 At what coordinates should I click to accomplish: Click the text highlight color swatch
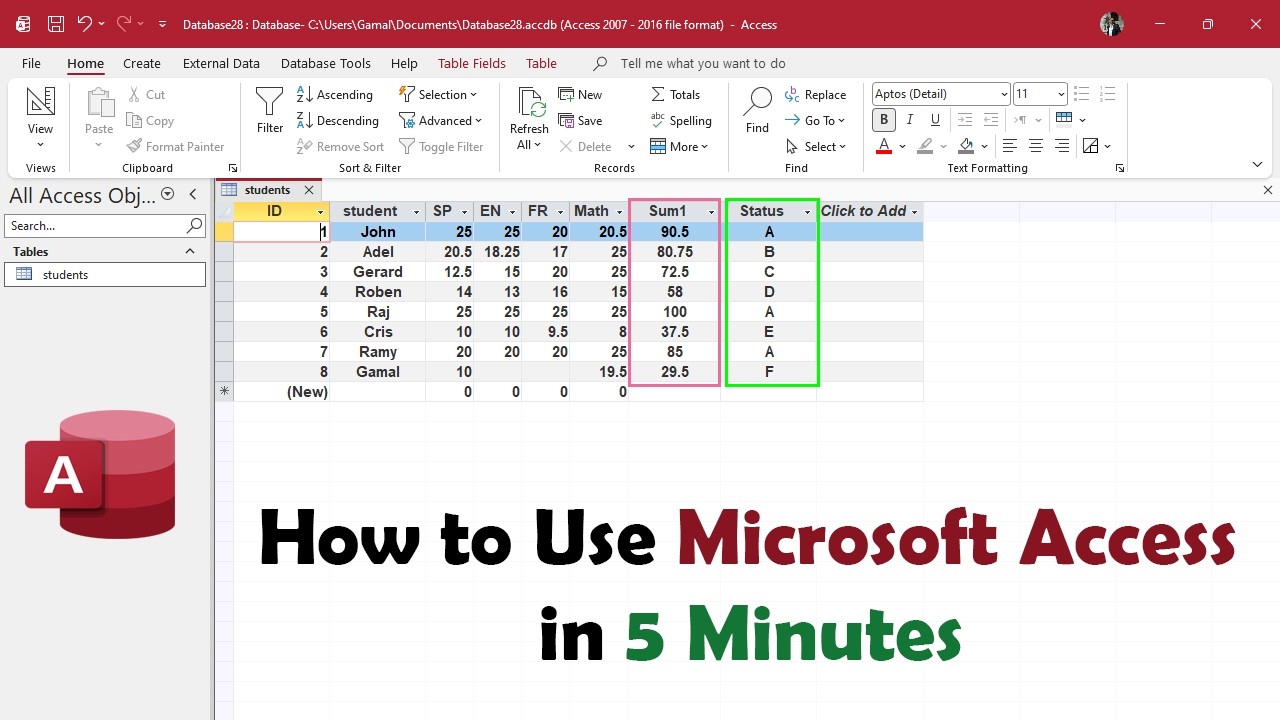pos(925,146)
